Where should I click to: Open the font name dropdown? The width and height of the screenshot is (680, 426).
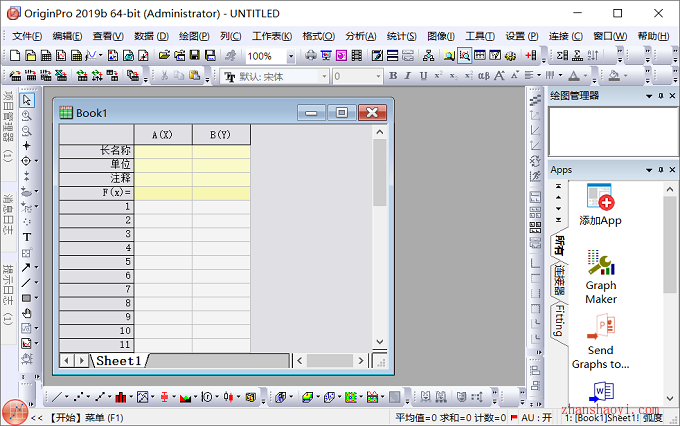click(x=324, y=77)
